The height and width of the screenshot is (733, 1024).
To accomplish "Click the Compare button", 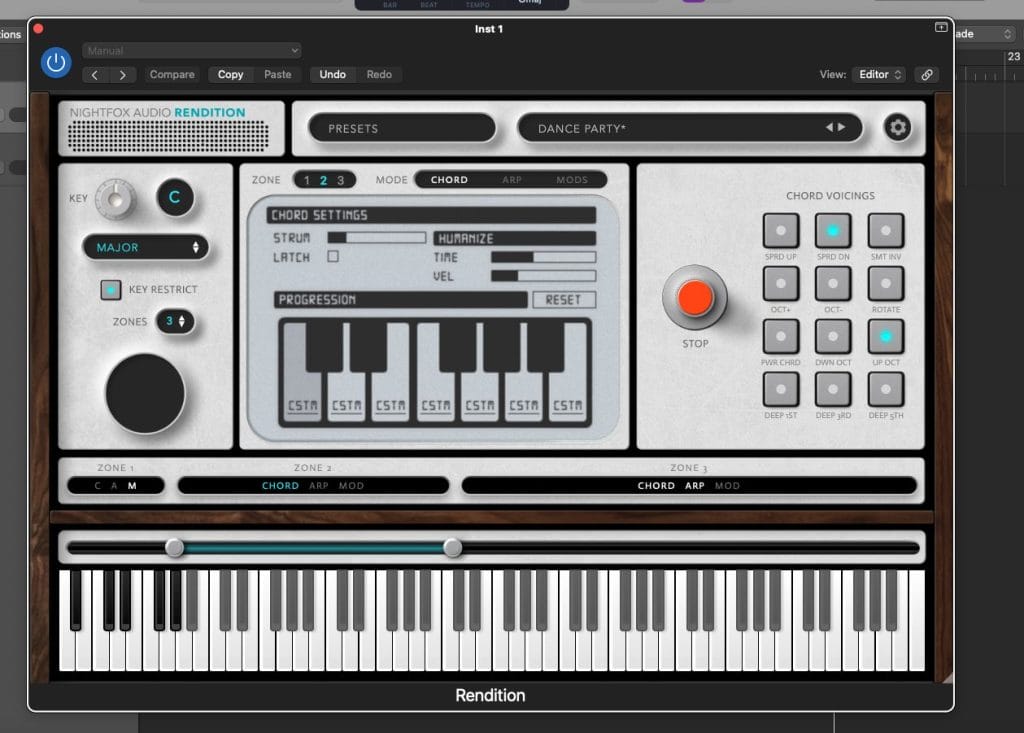I will (x=172, y=74).
